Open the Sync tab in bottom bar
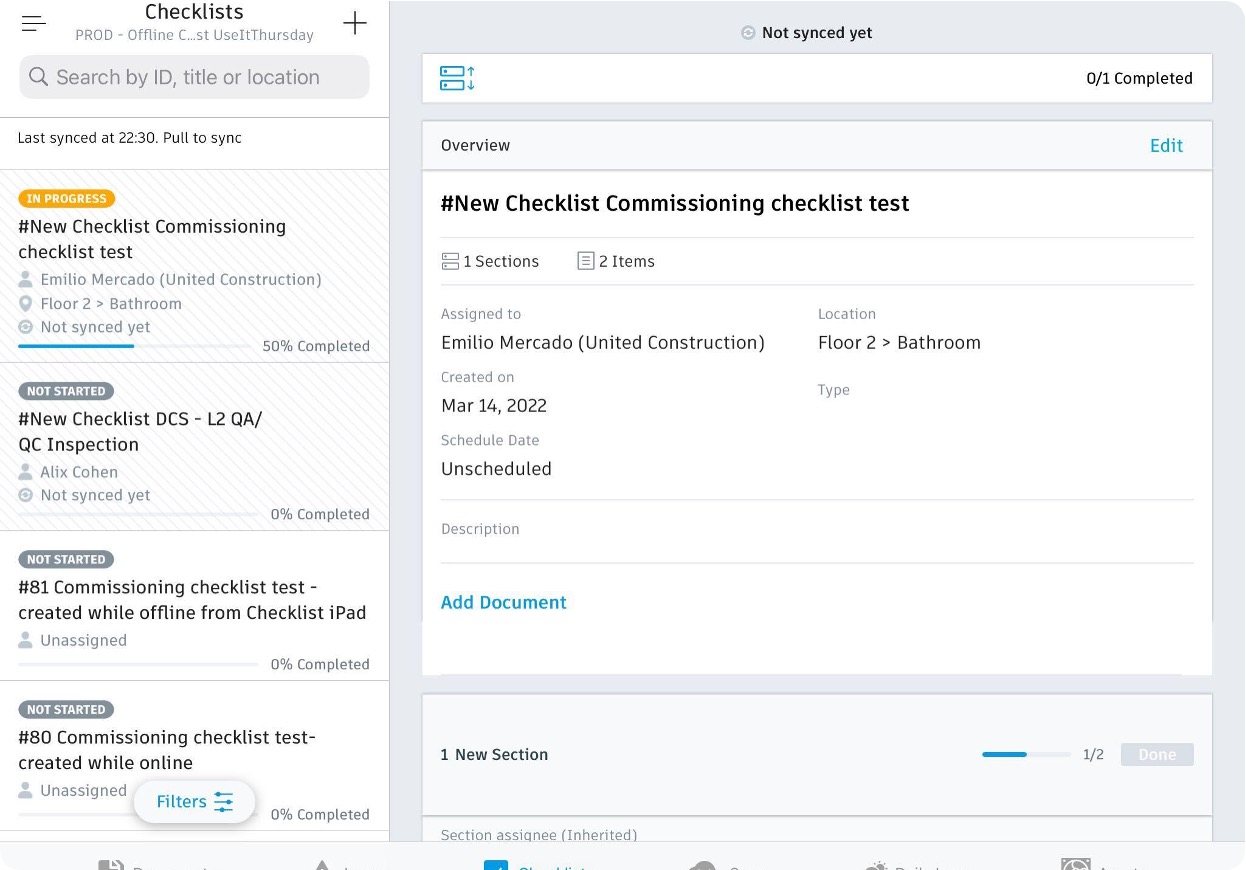 703,864
